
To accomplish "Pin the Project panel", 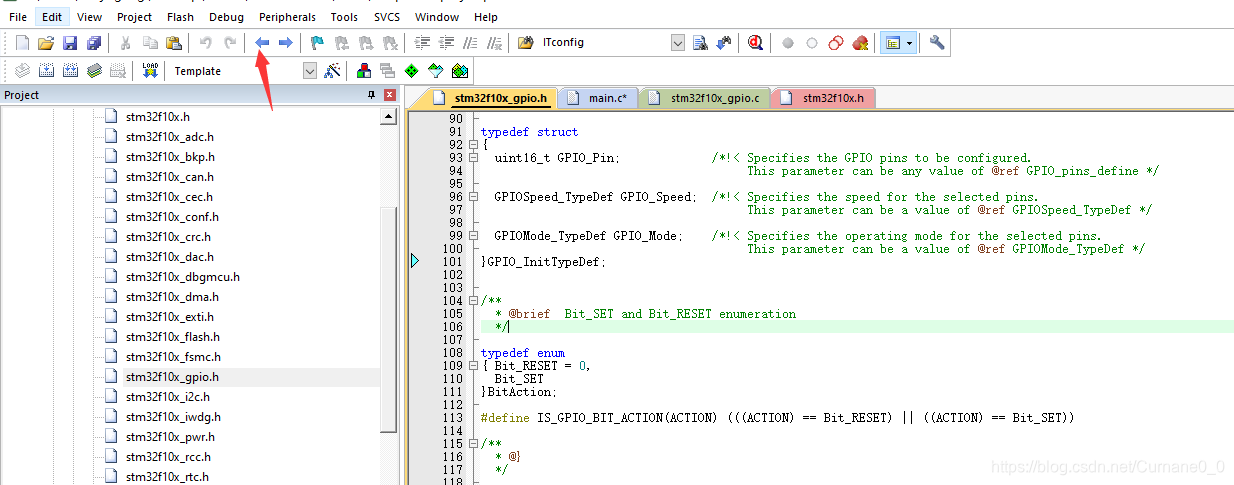I will [372, 95].
